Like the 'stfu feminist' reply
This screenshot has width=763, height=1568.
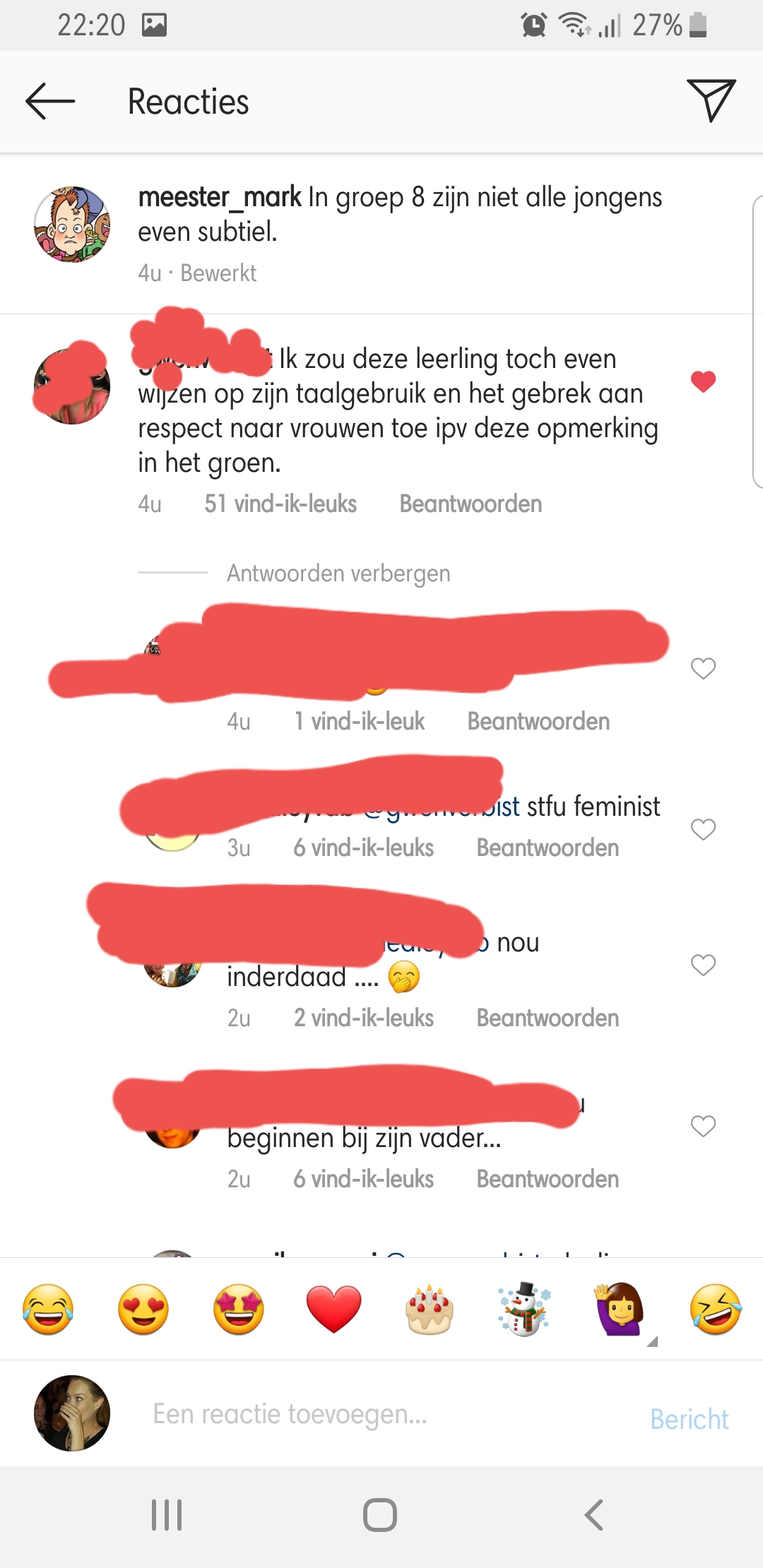click(x=704, y=829)
